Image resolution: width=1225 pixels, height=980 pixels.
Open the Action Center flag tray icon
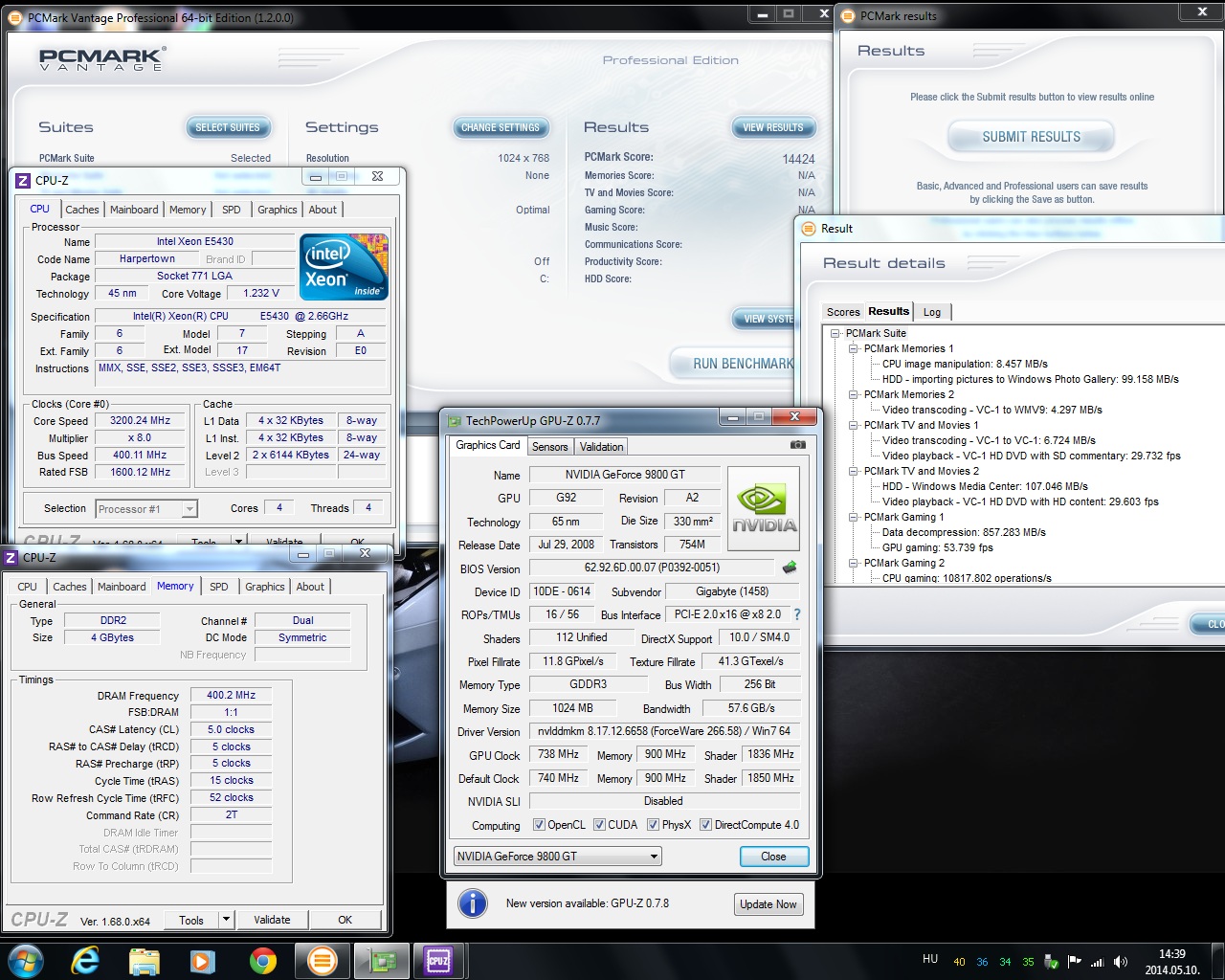pyautogui.click(x=1074, y=962)
